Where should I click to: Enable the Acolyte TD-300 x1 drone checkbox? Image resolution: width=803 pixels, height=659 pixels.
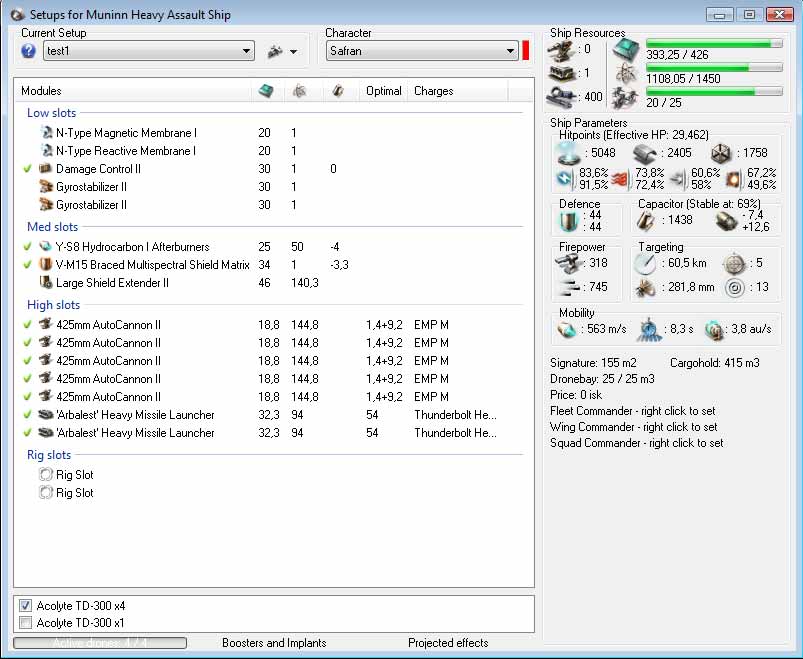25,623
